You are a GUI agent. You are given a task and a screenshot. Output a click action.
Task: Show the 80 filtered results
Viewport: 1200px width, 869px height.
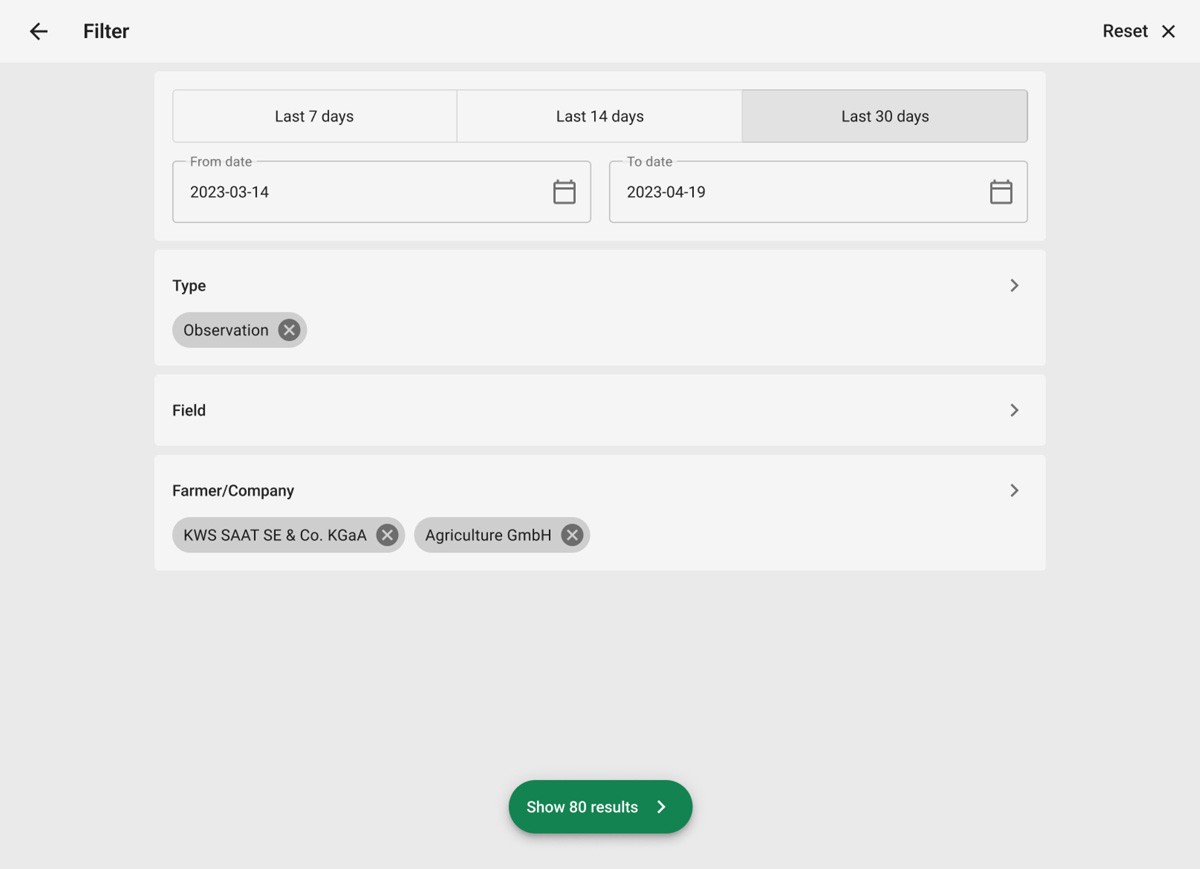583,807
